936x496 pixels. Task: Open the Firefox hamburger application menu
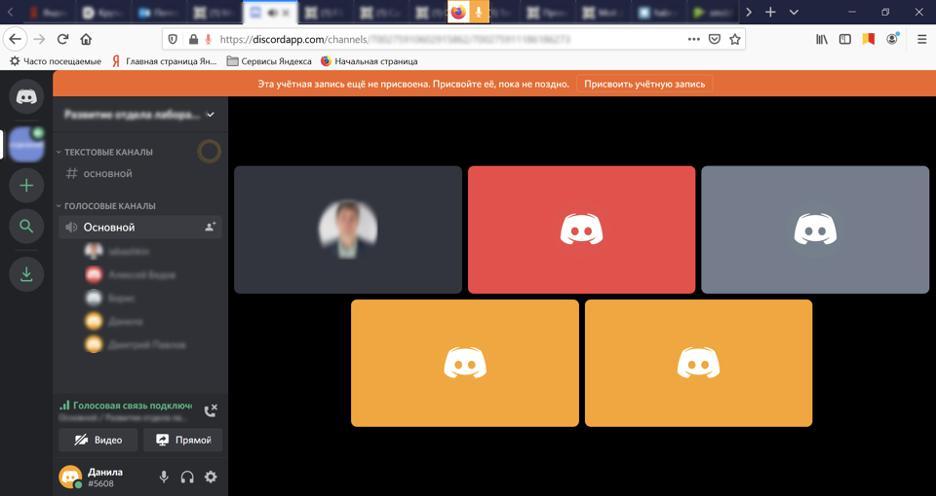tap(922, 39)
